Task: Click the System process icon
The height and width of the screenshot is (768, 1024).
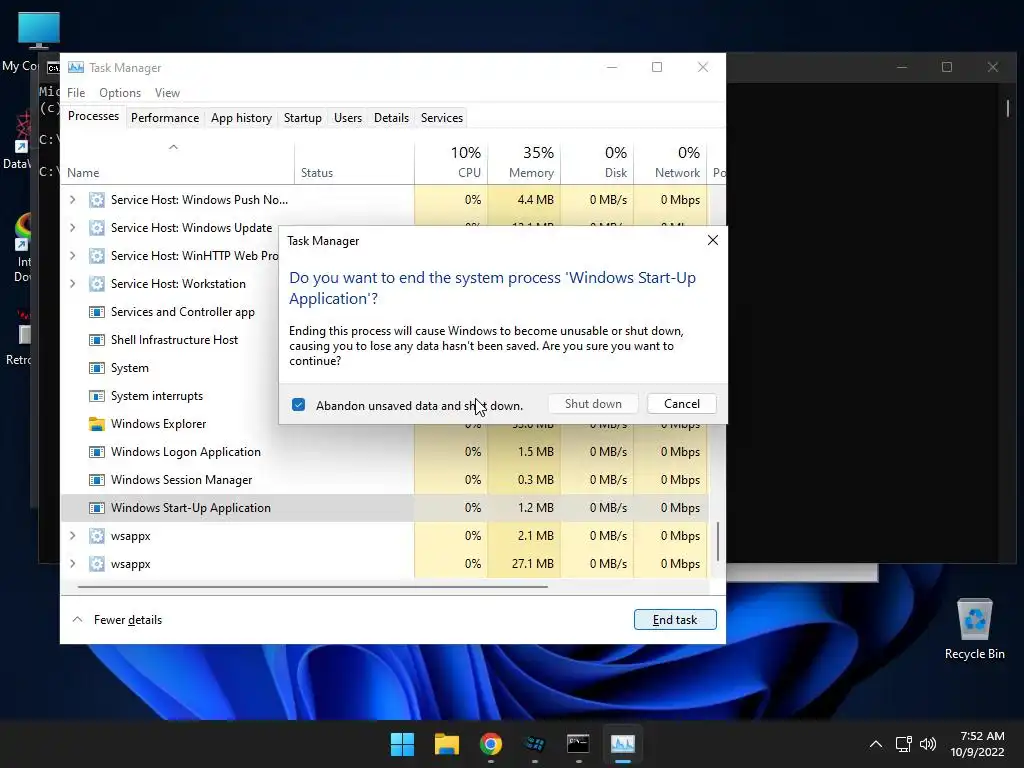Action: tap(97, 368)
